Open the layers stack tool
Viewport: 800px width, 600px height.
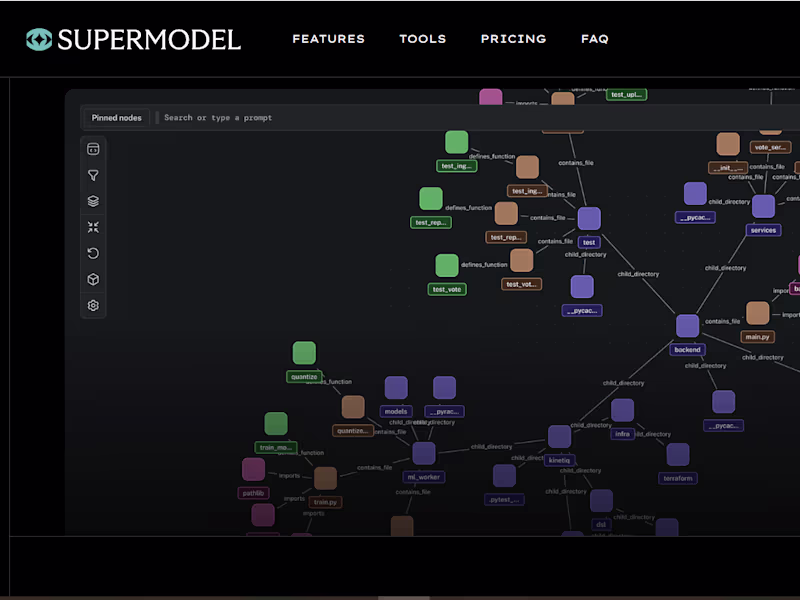(x=93, y=202)
